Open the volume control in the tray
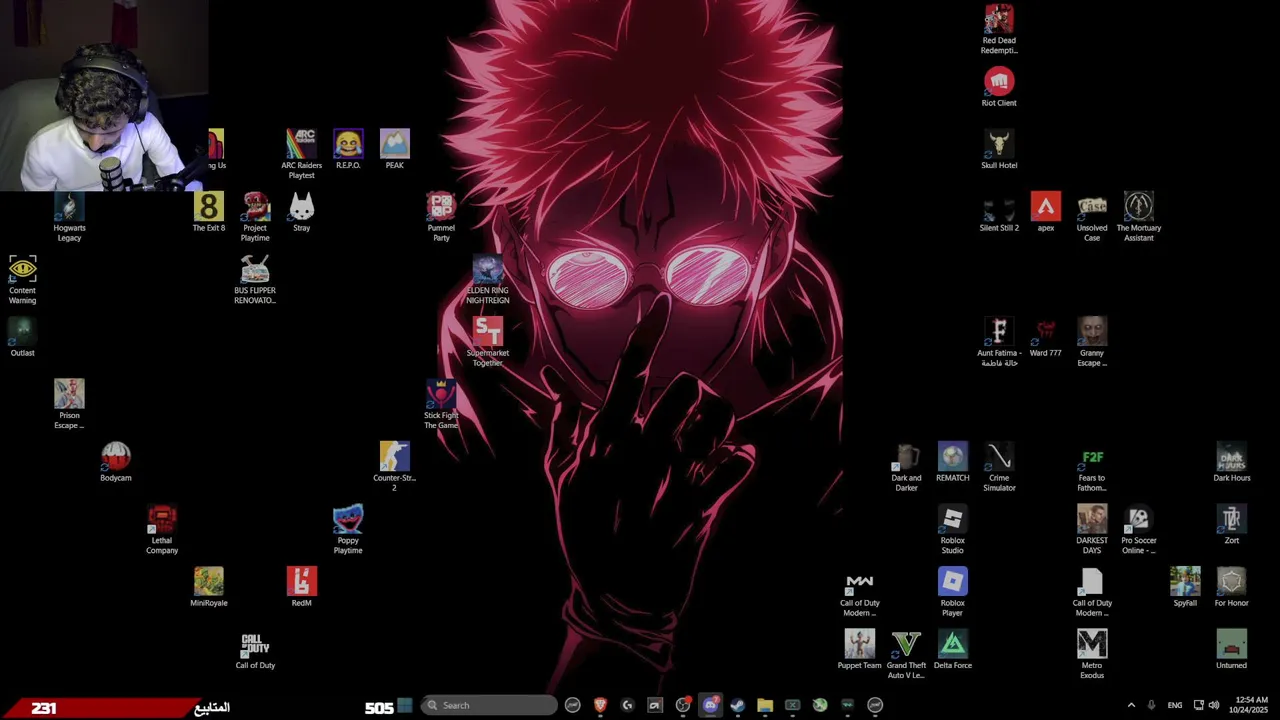The height and width of the screenshot is (720, 1280). [x=1214, y=705]
